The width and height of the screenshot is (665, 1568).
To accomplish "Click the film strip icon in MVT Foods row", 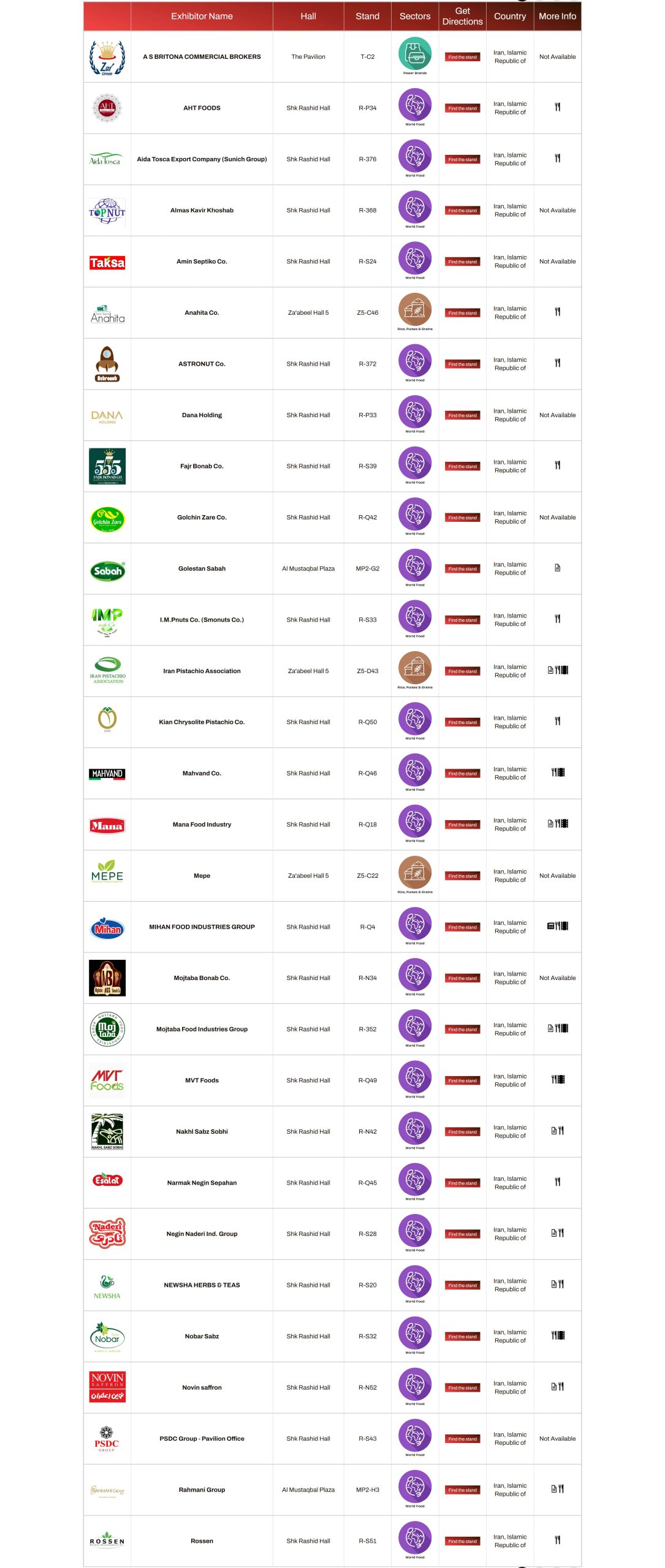I will [x=561, y=1079].
